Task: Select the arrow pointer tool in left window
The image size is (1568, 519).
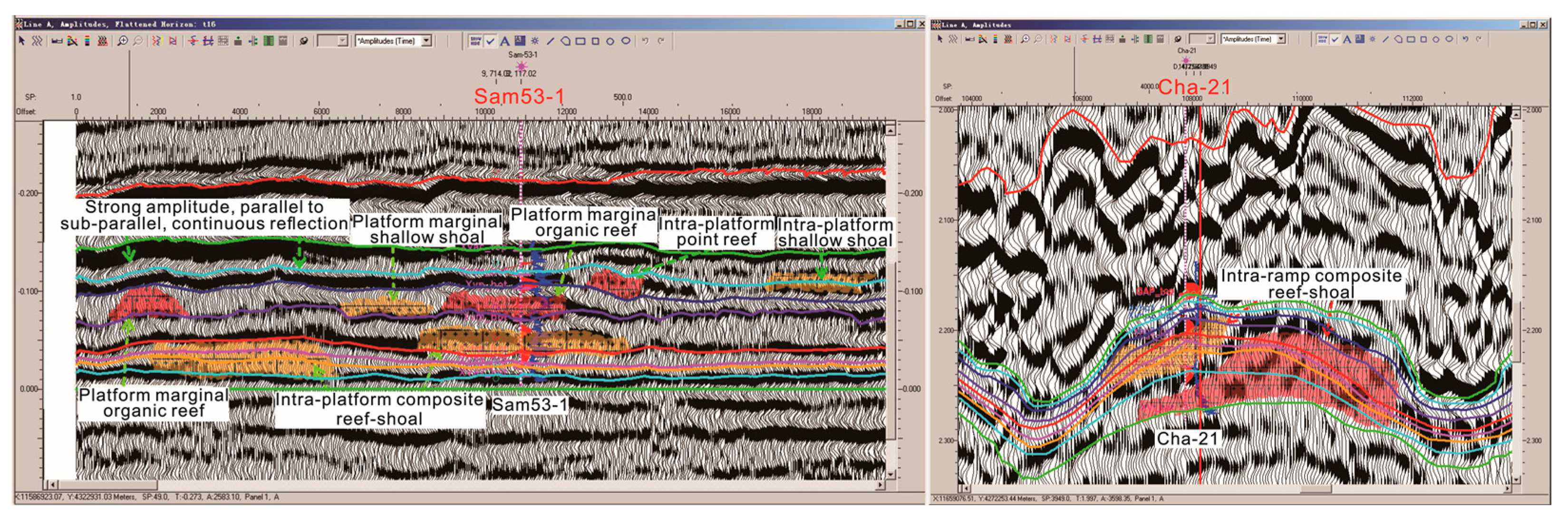Action: (22, 41)
